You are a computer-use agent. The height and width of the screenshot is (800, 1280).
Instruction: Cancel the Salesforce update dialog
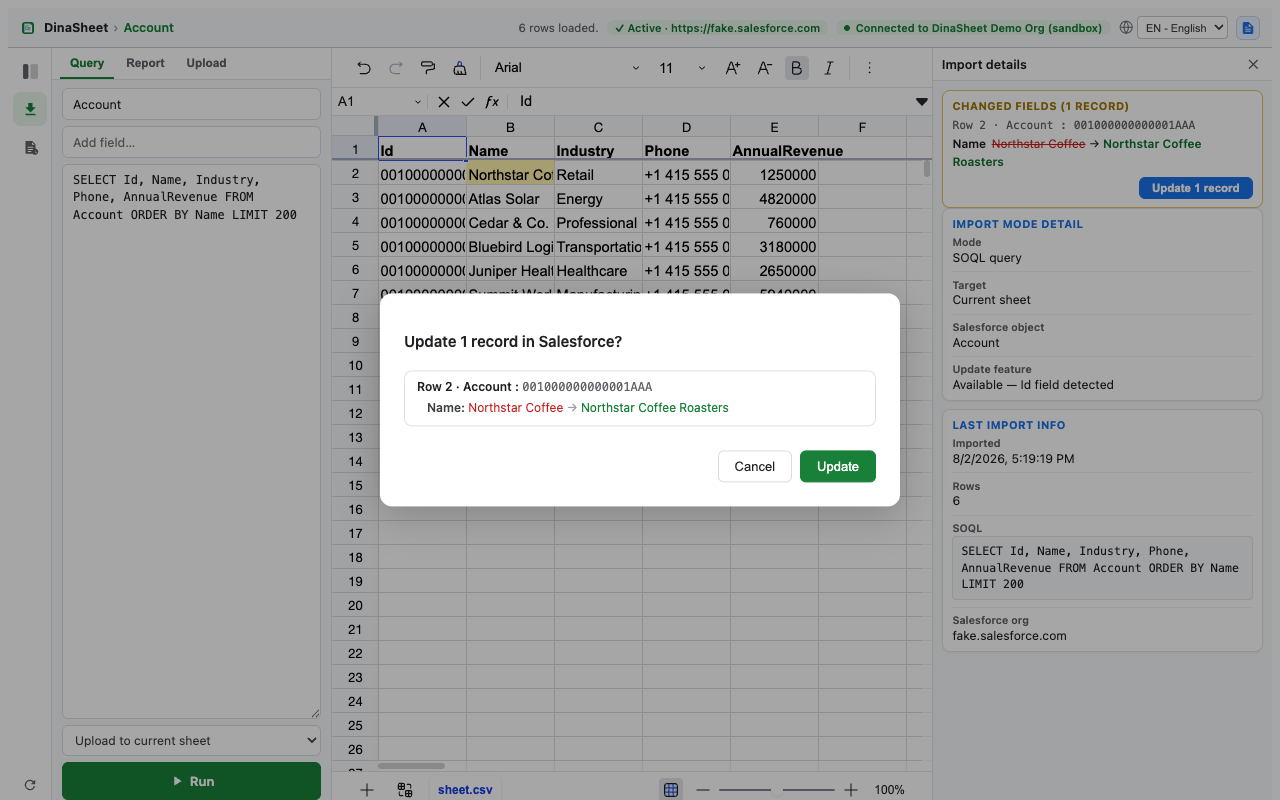(x=754, y=466)
